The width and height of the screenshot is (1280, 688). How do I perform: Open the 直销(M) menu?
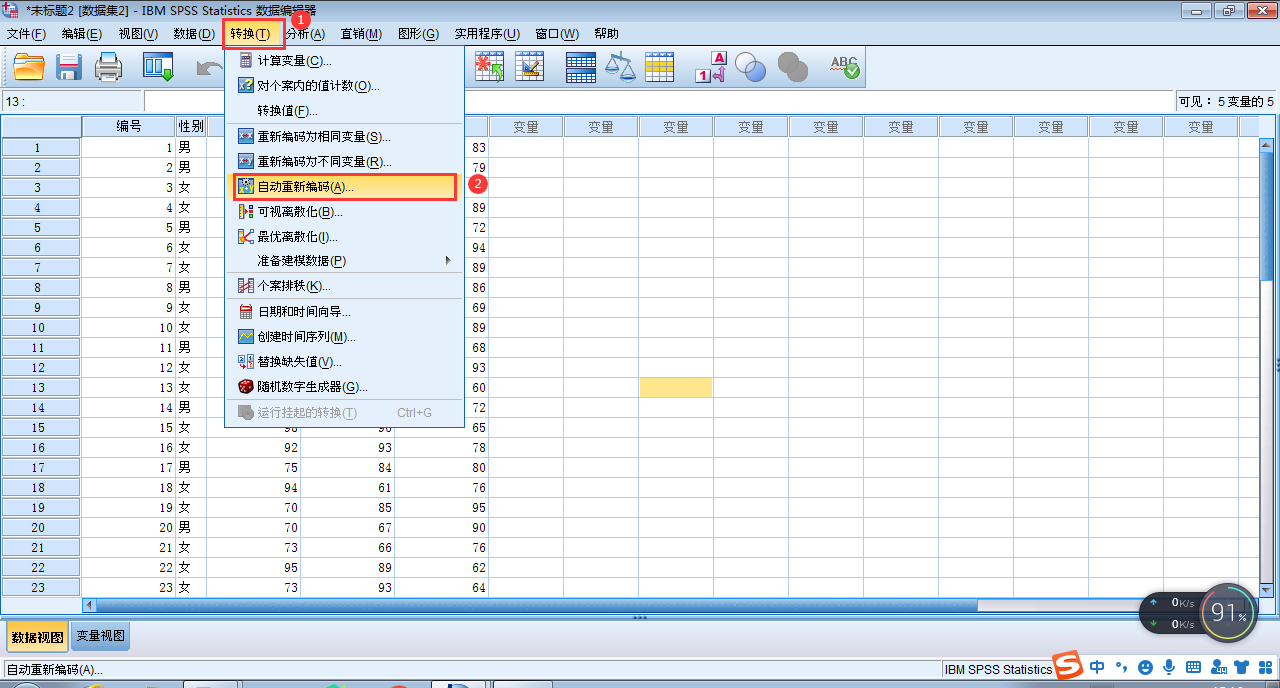(361, 33)
